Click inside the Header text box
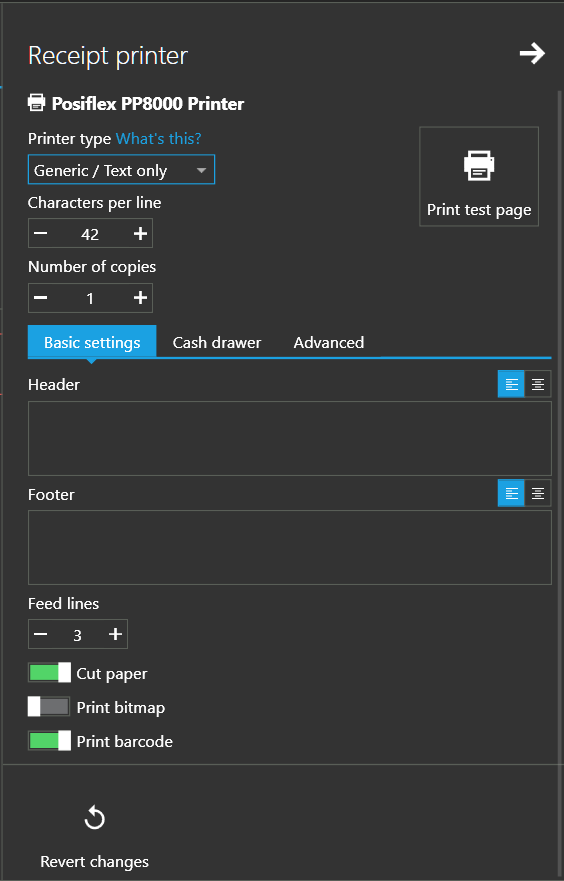Viewport: 564px width, 881px height. (x=290, y=438)
